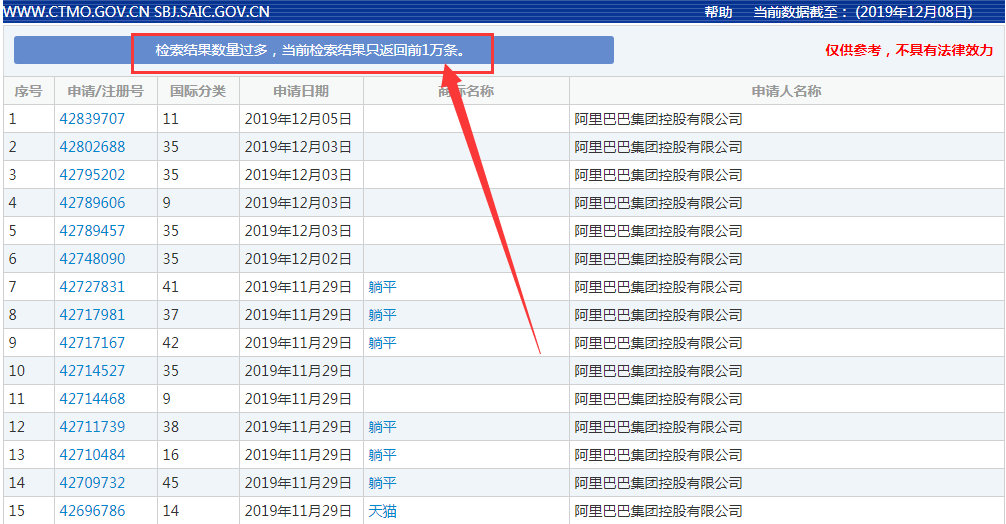Click the 仅供参考，不具有法律效力 disclaimer text
Viewport: 1006px width, 524px height.
click(909, 50)
